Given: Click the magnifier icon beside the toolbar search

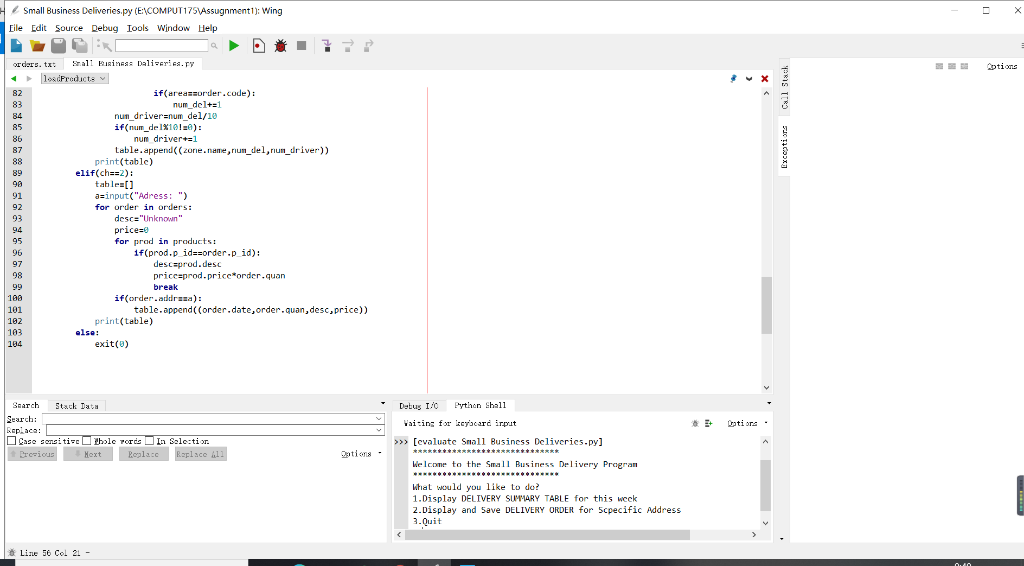Looking at the screenshot, I should tap(214, 46).
